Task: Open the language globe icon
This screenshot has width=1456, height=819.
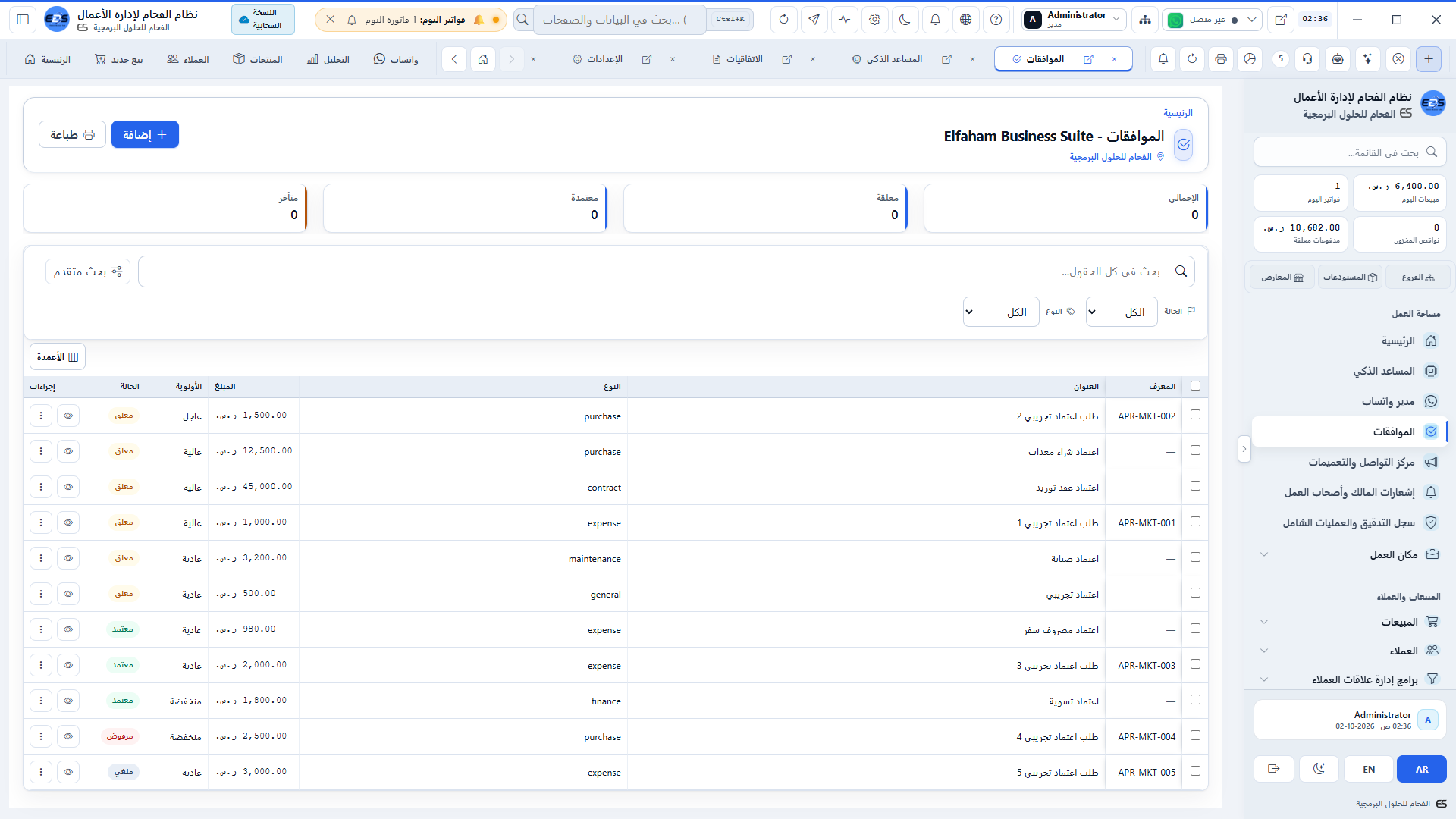Action: click(x=966, y=20)
